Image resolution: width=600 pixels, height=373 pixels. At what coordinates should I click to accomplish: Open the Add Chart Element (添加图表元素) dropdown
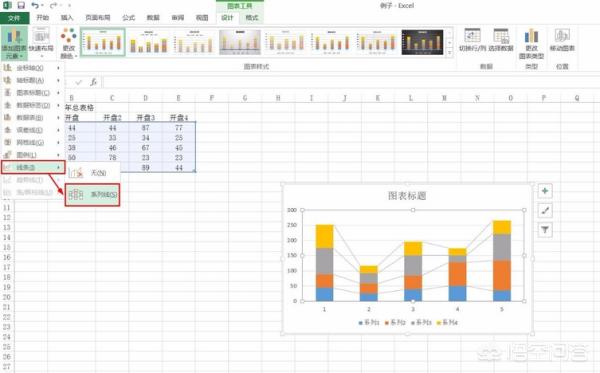tap(14, 43)
